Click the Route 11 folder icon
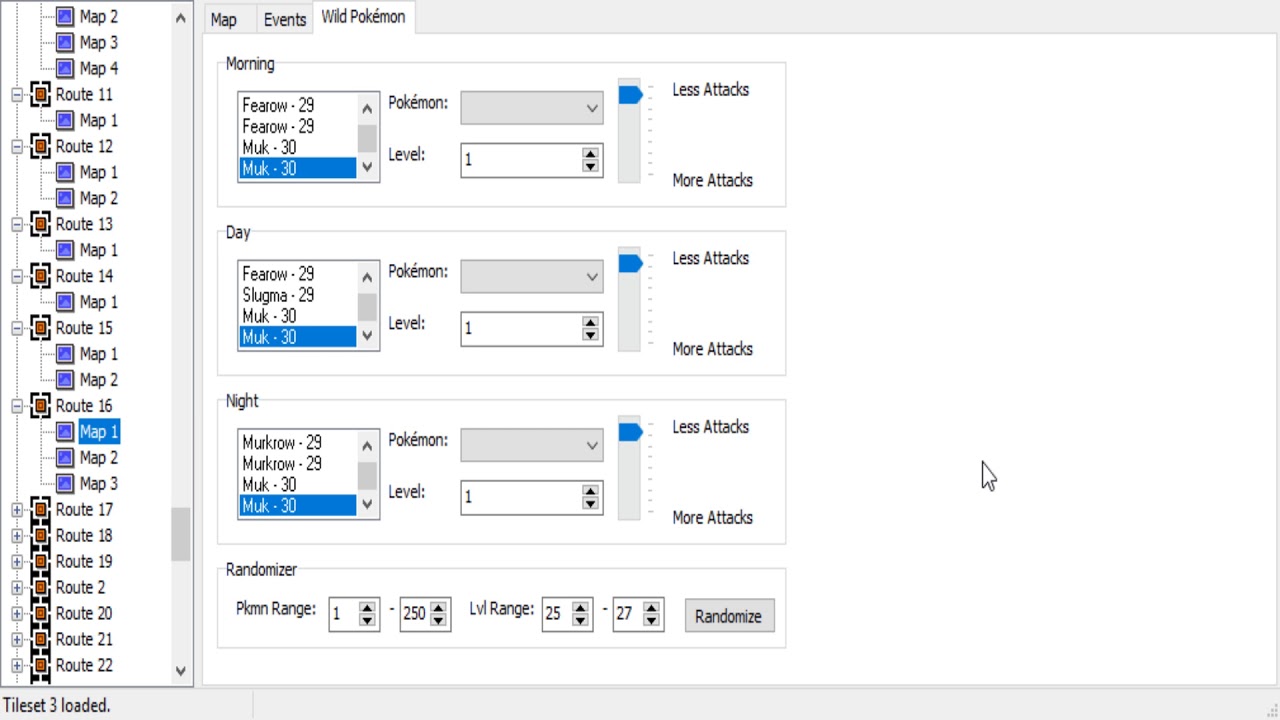 pyautogui.click(x=41, y=95)
